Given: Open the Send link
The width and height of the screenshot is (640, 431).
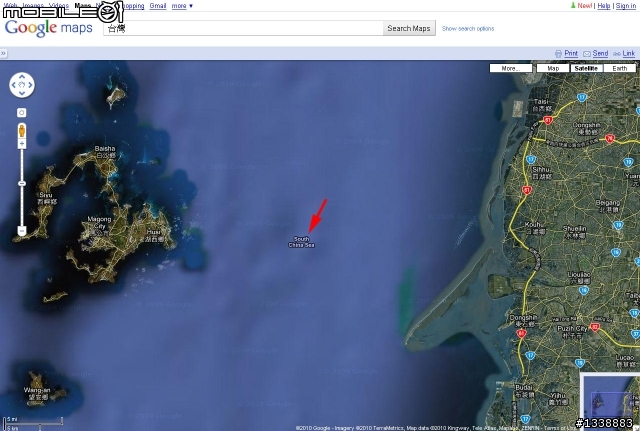Looking at the screenshot, I should point(600,53).
